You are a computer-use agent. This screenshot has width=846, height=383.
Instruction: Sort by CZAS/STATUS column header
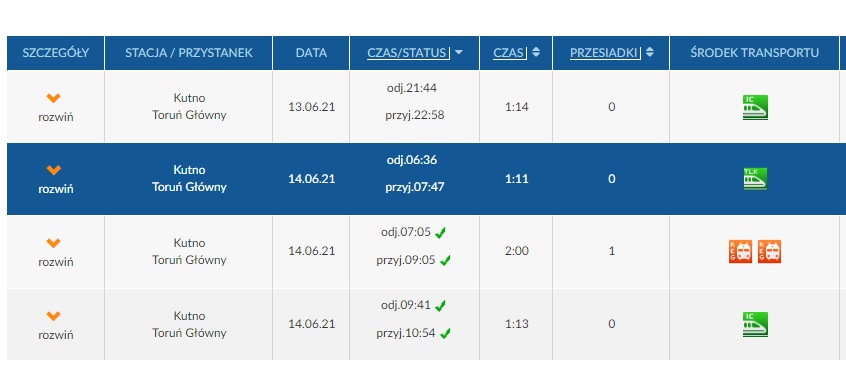pyautogui.click(x=408, y=52)
